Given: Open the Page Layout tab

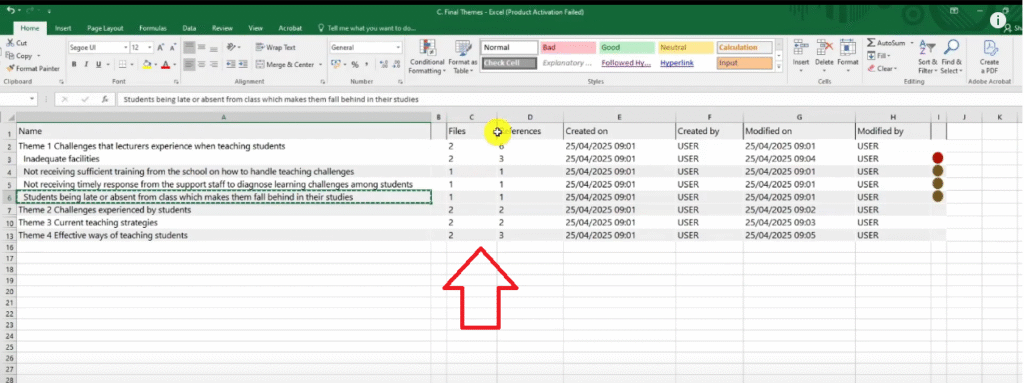Looking at the screenshot, I should tap(105, 28).
